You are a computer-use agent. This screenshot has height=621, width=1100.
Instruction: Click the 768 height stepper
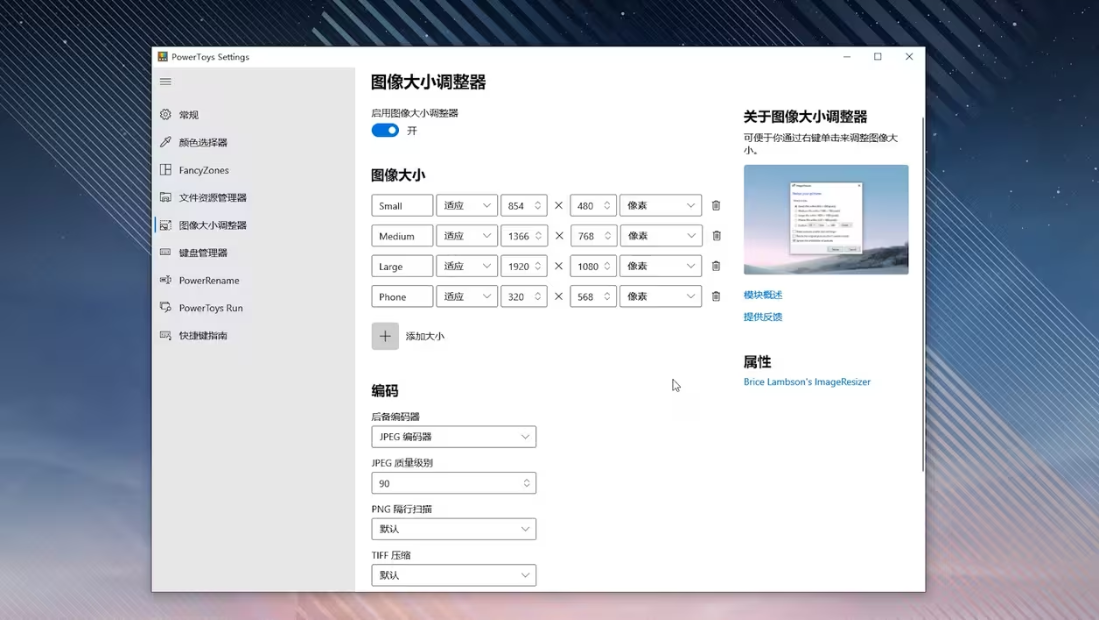[607, 236]
